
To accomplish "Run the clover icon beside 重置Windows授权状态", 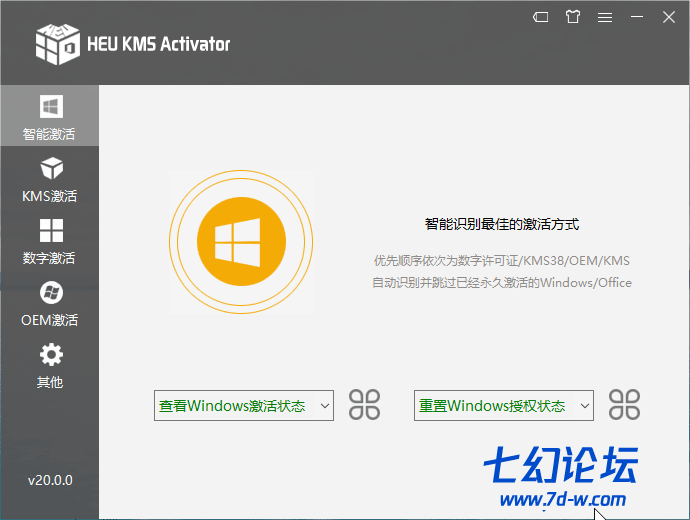I will [624, 405].
